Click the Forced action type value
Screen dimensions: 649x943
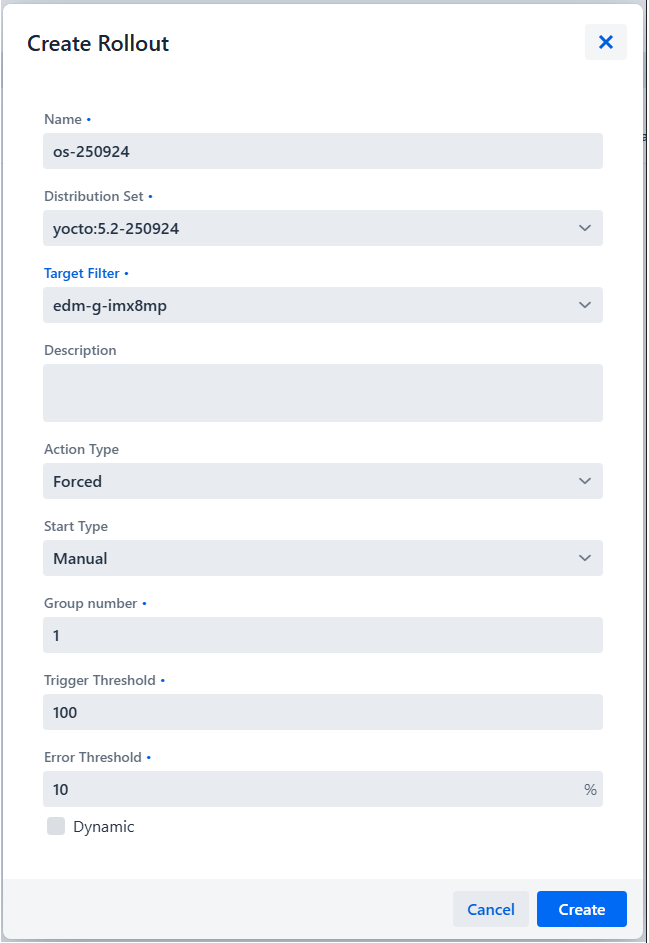(300, 481)
